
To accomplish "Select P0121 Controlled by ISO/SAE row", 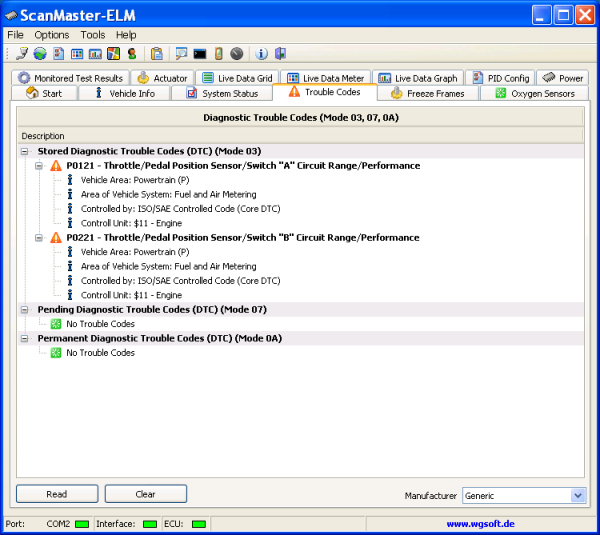I will (181, 209).
